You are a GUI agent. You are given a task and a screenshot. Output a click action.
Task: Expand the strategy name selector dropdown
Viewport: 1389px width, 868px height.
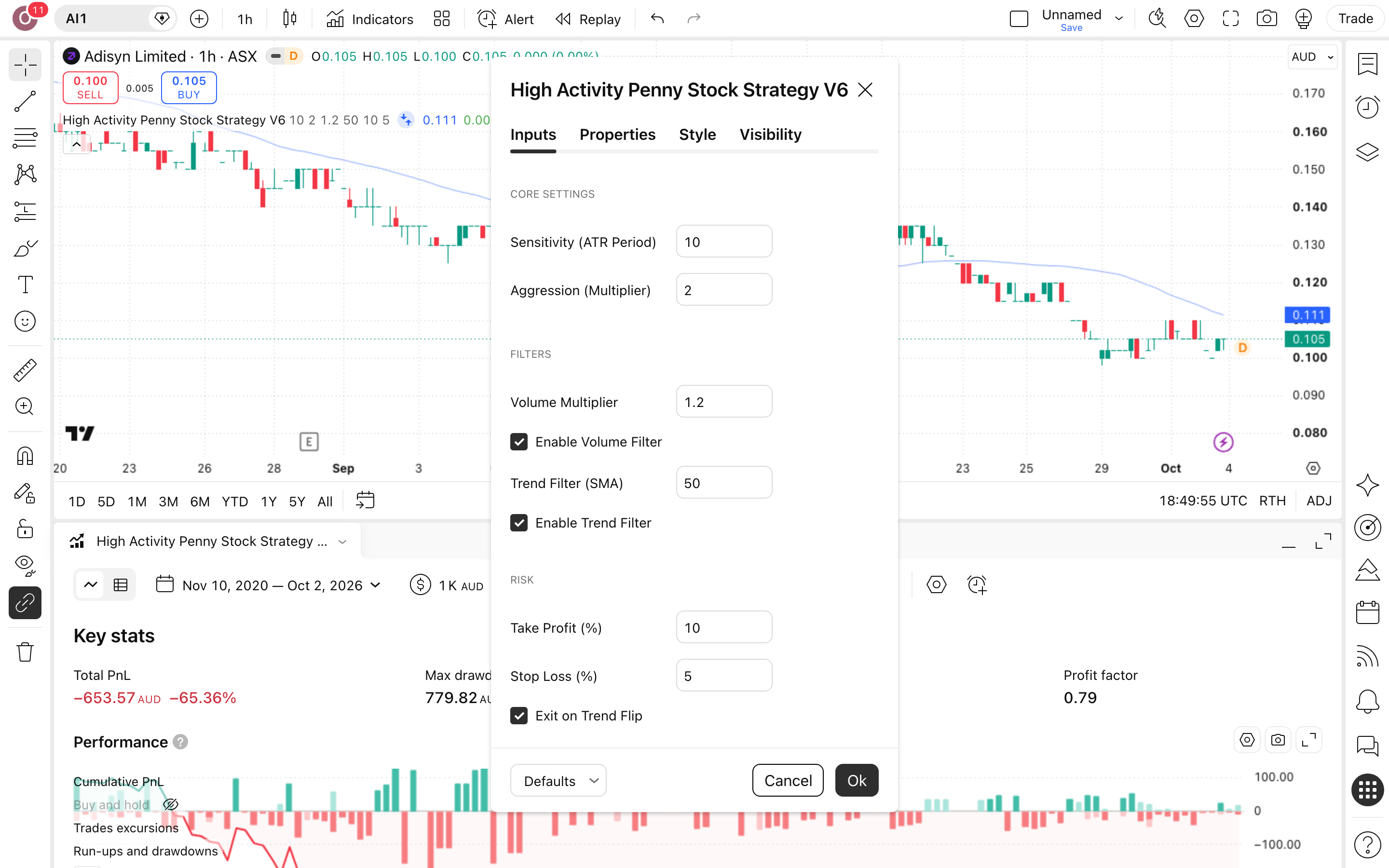[x=342, y=542]
